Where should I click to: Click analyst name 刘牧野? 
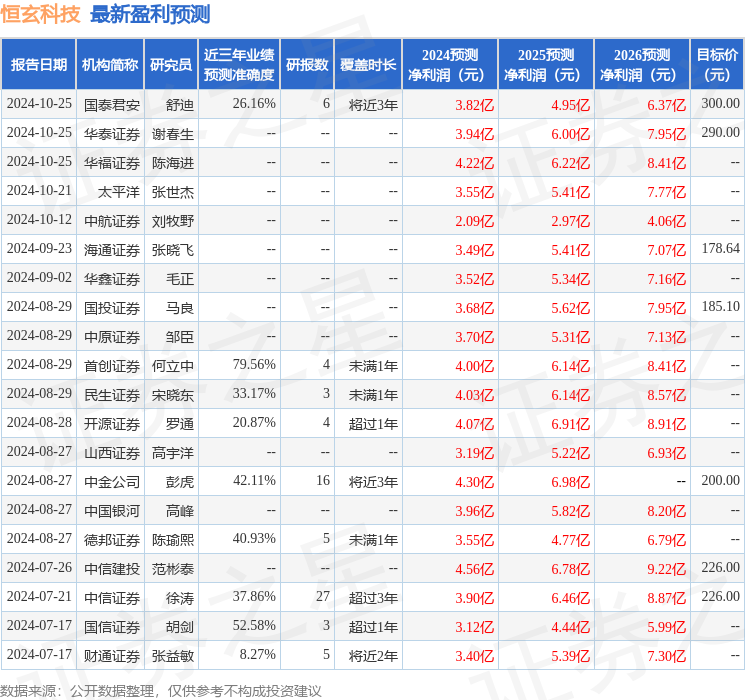coord(173,221)
